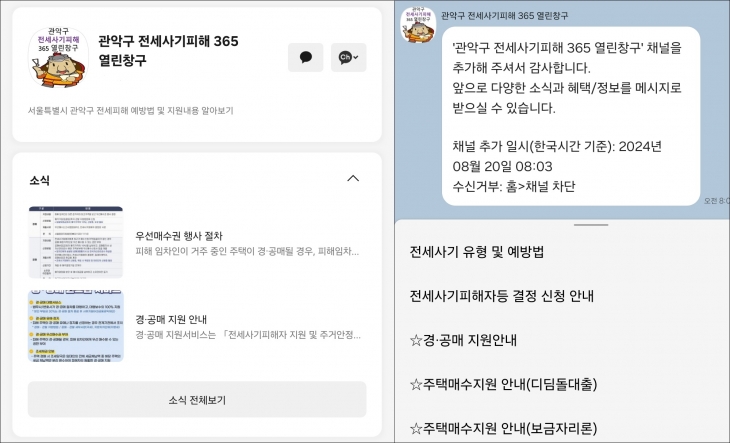Open the 경·공매 지원 안내 article title
Image resolution: width=730 pixels, height=443 pixels.
point(171,319)
